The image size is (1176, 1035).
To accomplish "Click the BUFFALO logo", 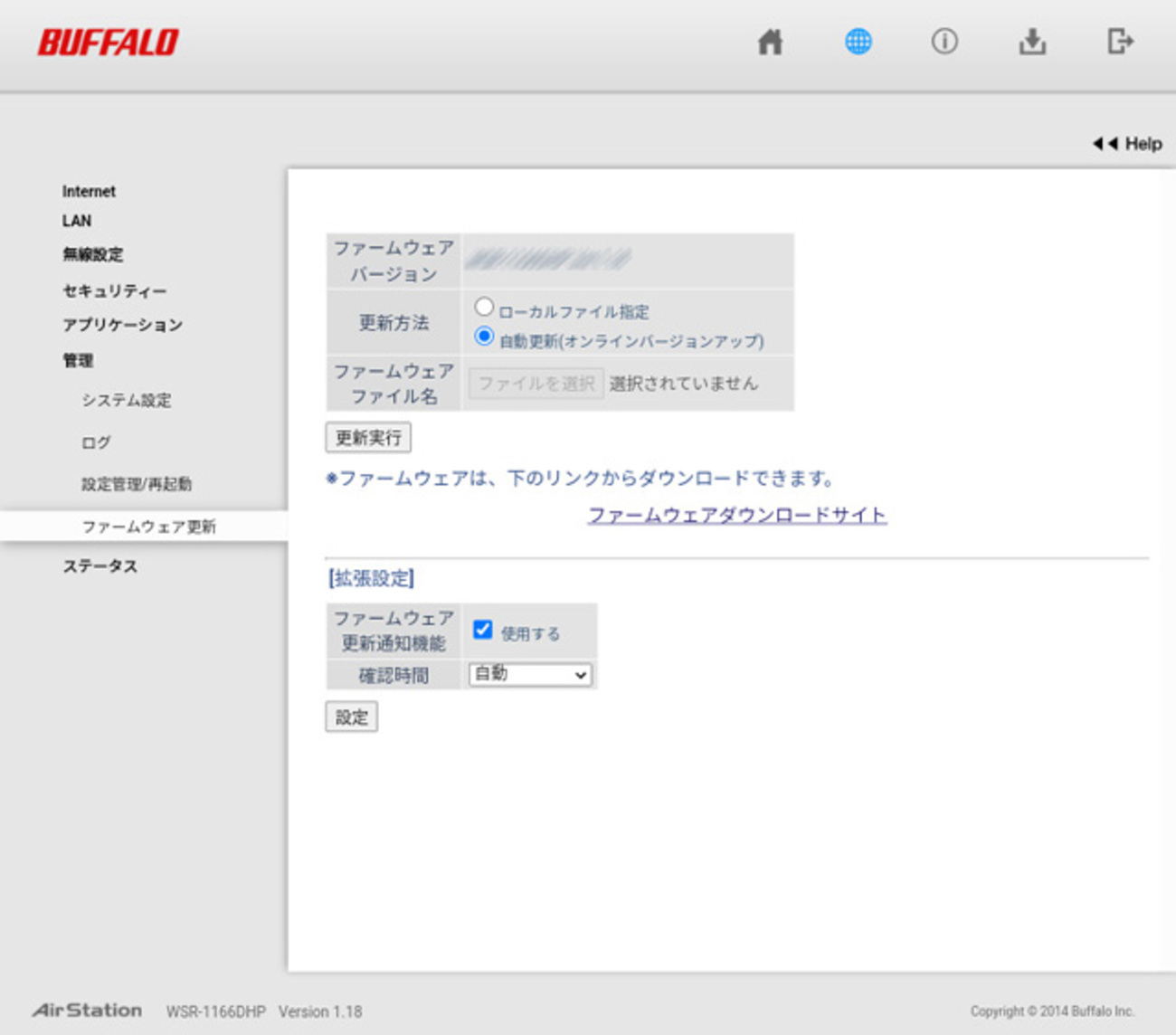I will [x=108, y=40].
